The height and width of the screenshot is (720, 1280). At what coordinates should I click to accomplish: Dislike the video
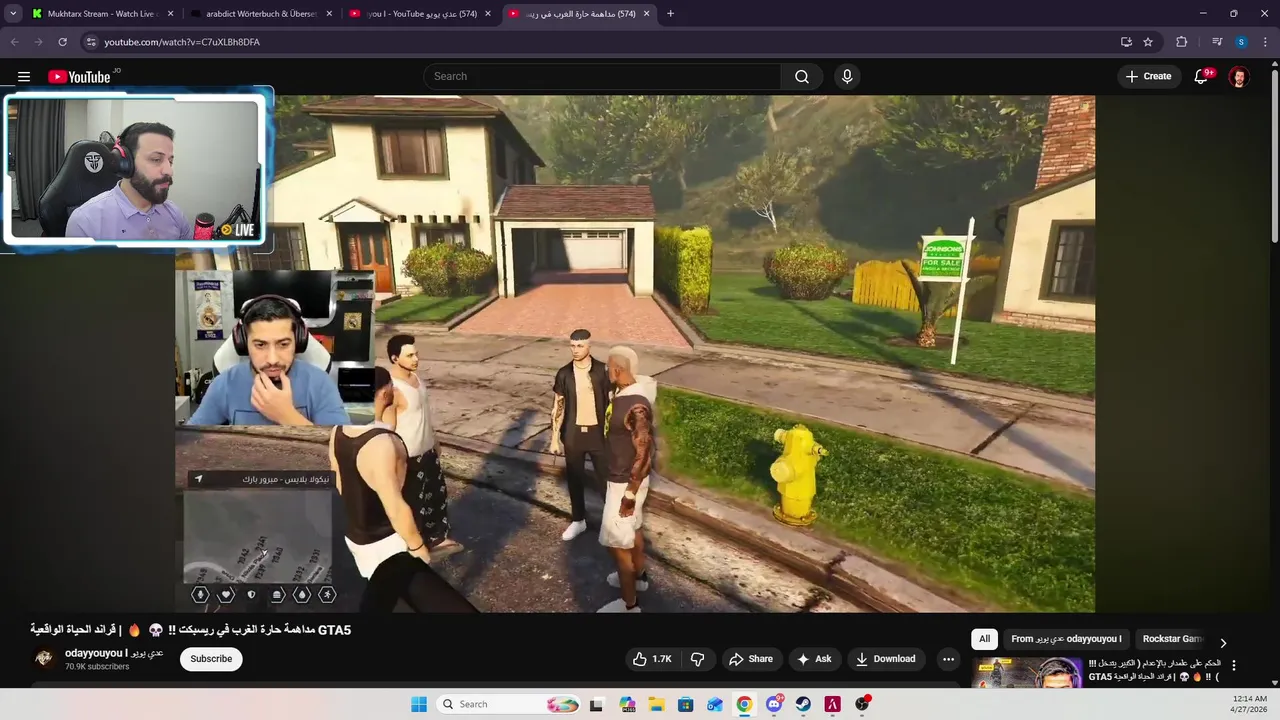pos(698,659)
